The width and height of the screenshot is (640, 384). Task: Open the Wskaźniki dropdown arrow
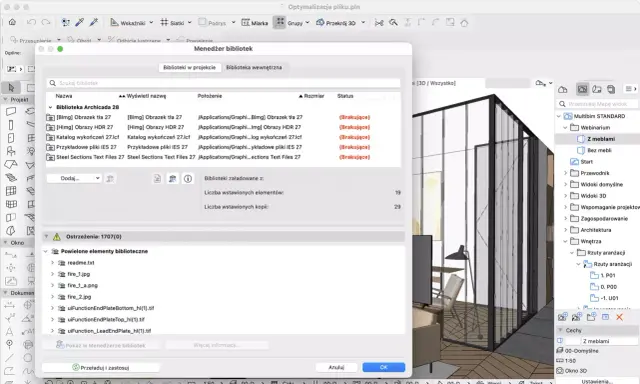[151, 23]
